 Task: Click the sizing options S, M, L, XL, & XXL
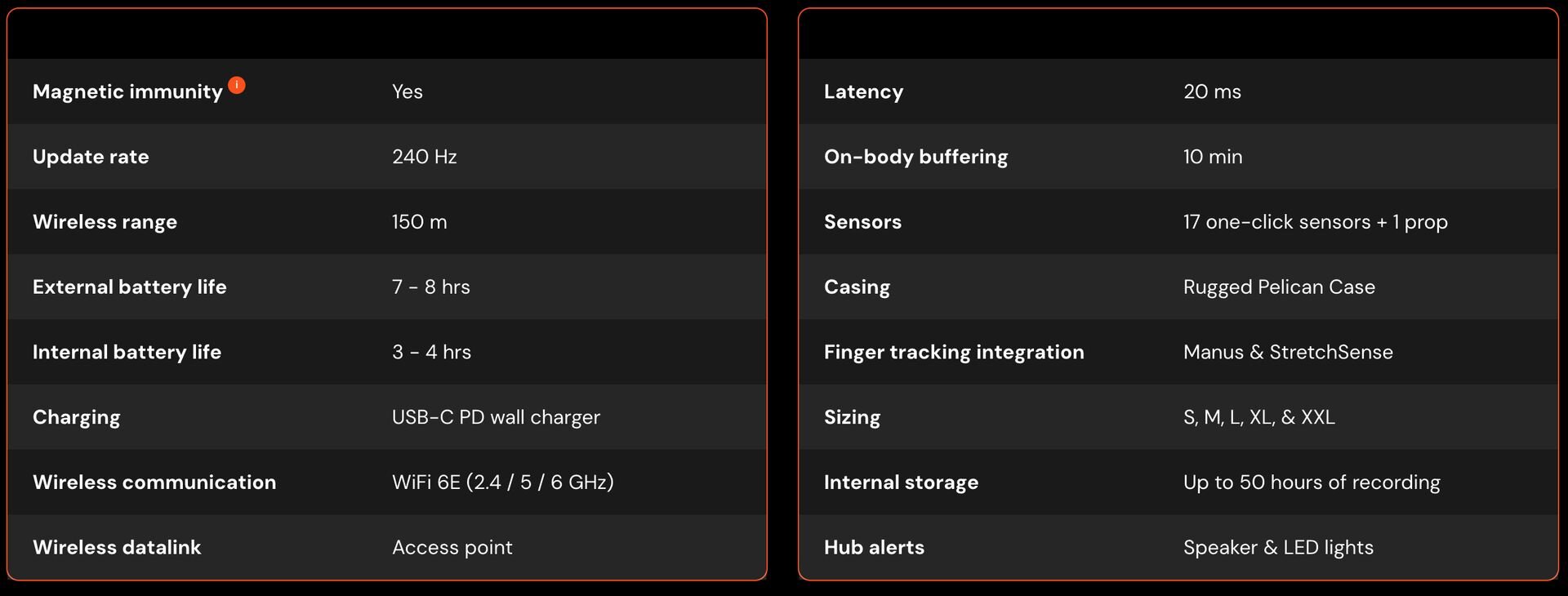click(x=1258, y=417)
